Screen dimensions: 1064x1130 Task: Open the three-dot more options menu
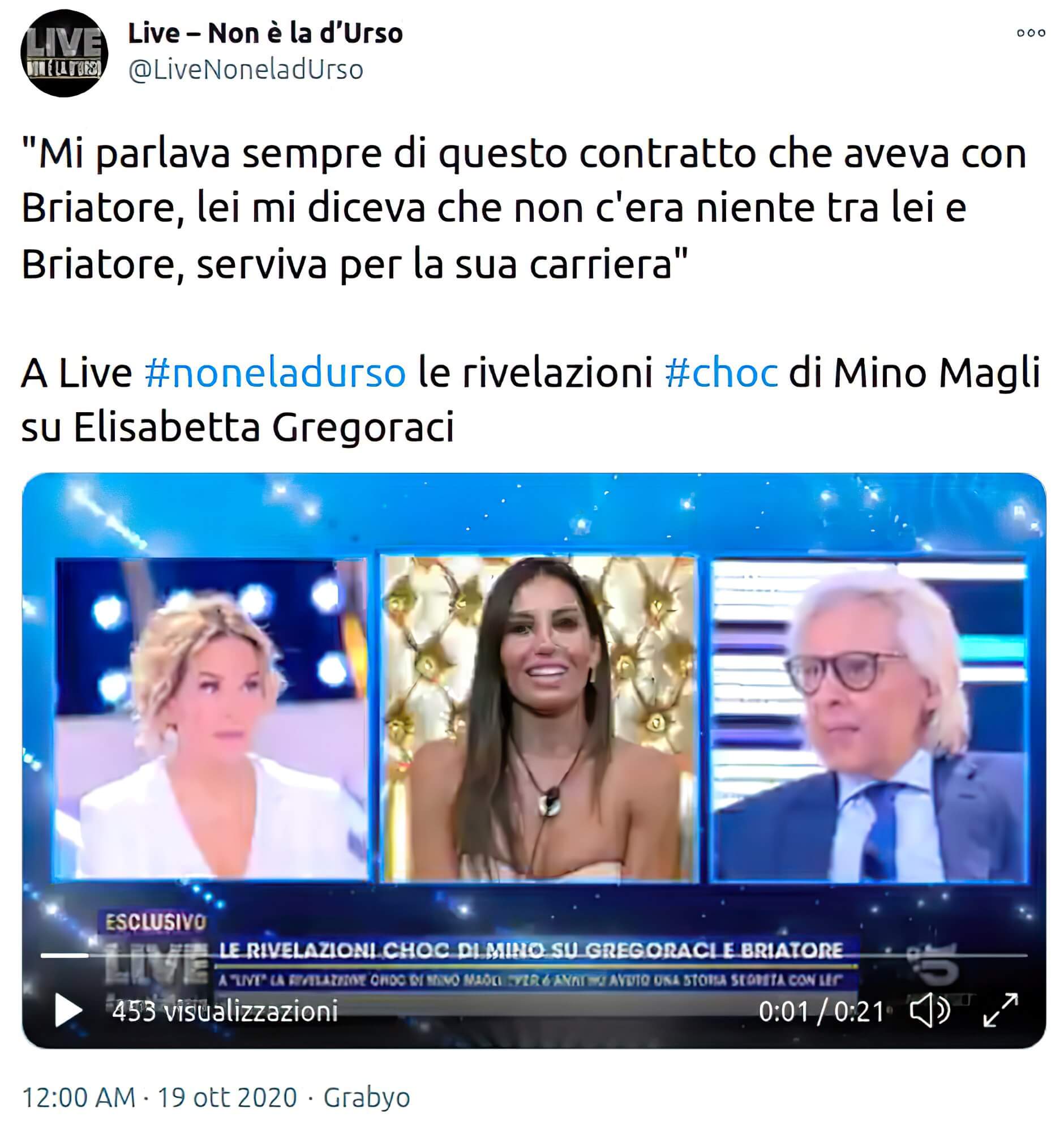click(1031, 33)
